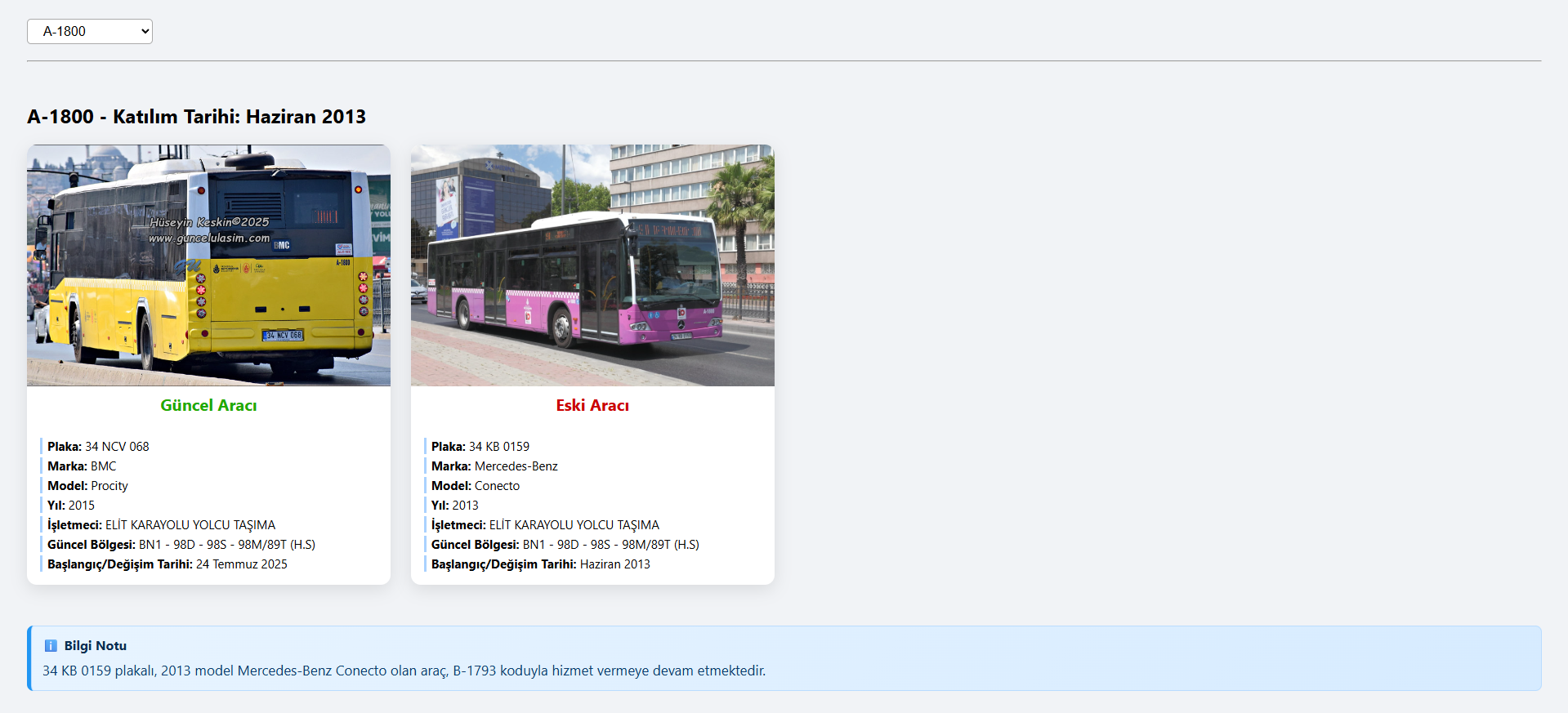Click the Yıl 2013 entry
The image size is (1568, 713).
[455, 506]
